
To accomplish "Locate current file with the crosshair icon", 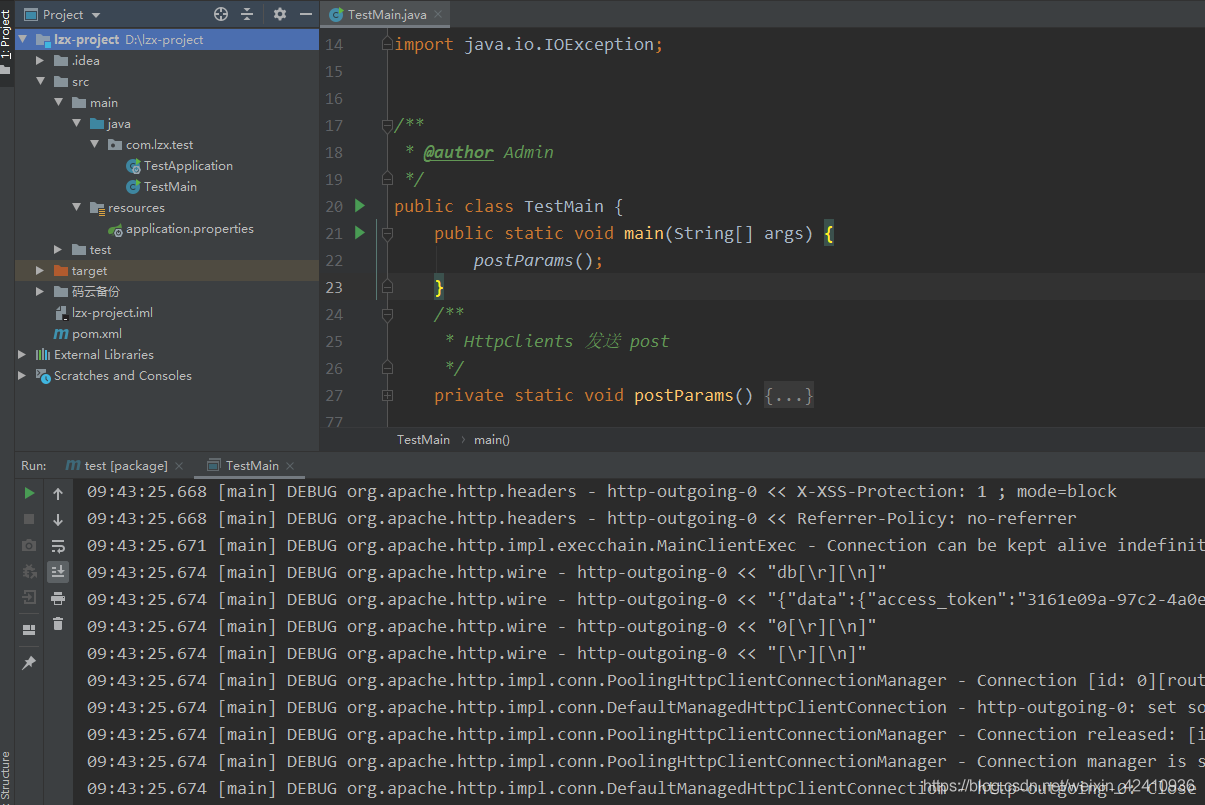I will coord(221,14).
